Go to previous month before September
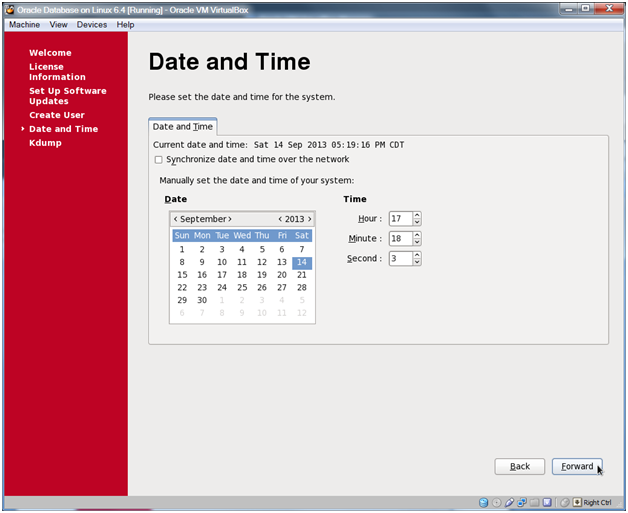The height and width of the screenshot is (513, 628). click(x=175, y=219)
